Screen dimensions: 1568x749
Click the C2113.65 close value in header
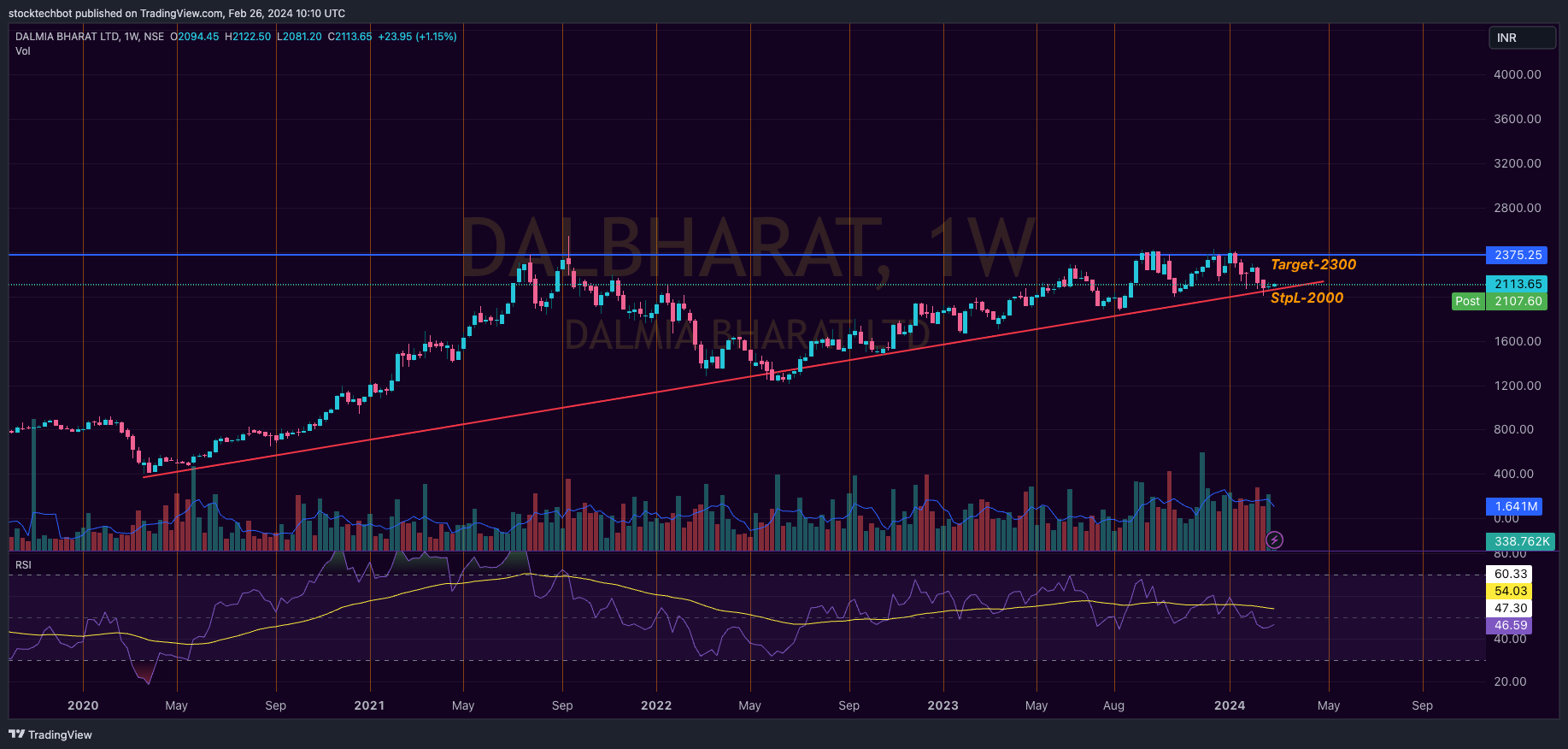pos(350,37)
